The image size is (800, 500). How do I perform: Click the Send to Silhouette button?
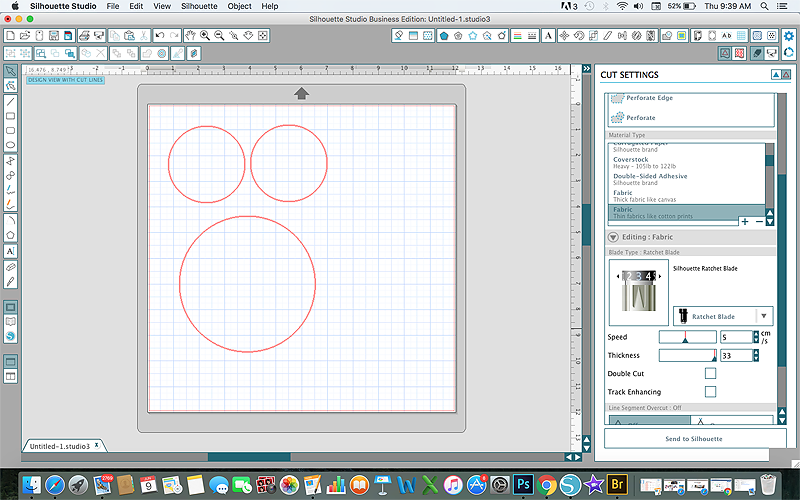click(694, 439)
